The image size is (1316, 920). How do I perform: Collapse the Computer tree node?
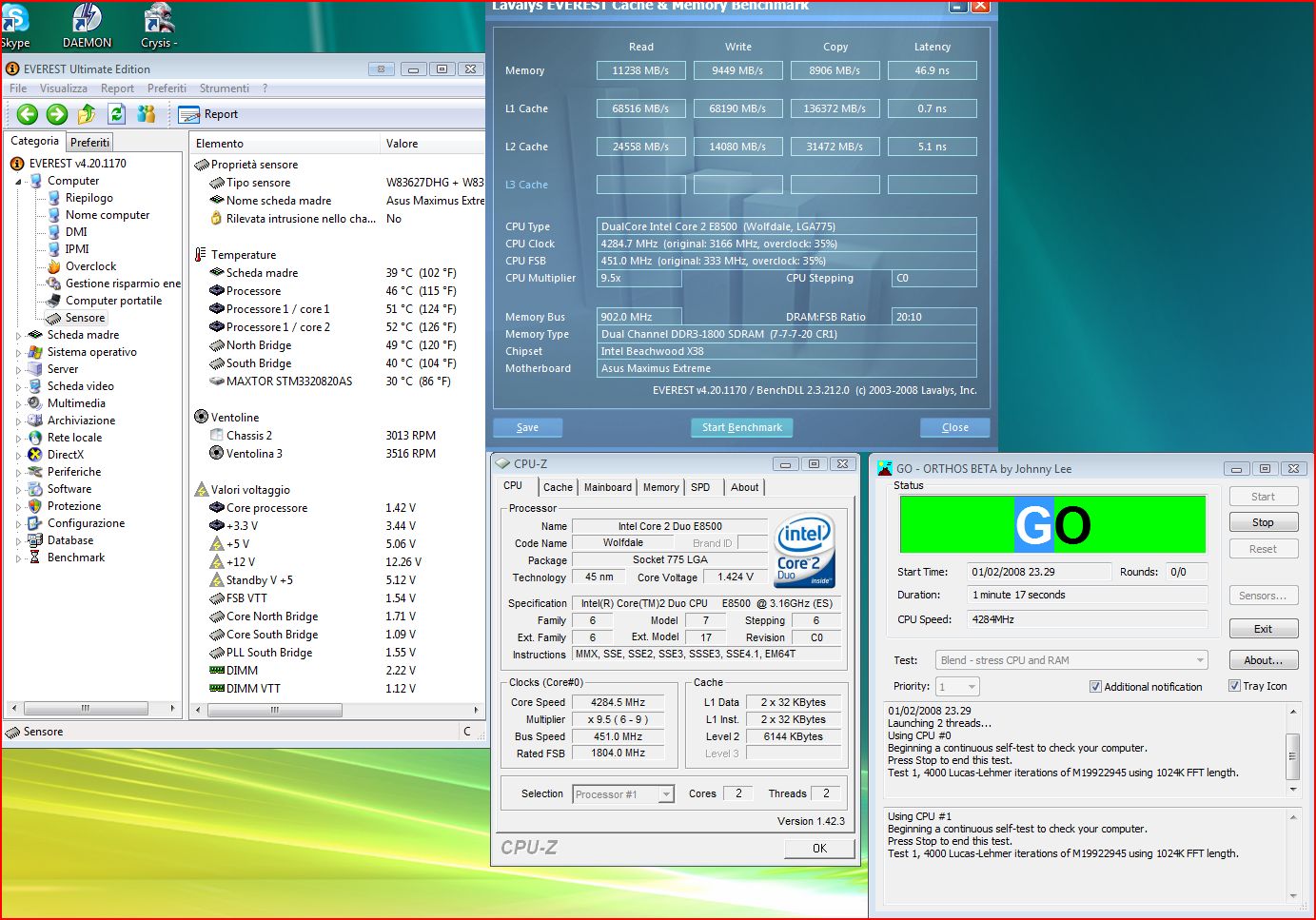18,182
